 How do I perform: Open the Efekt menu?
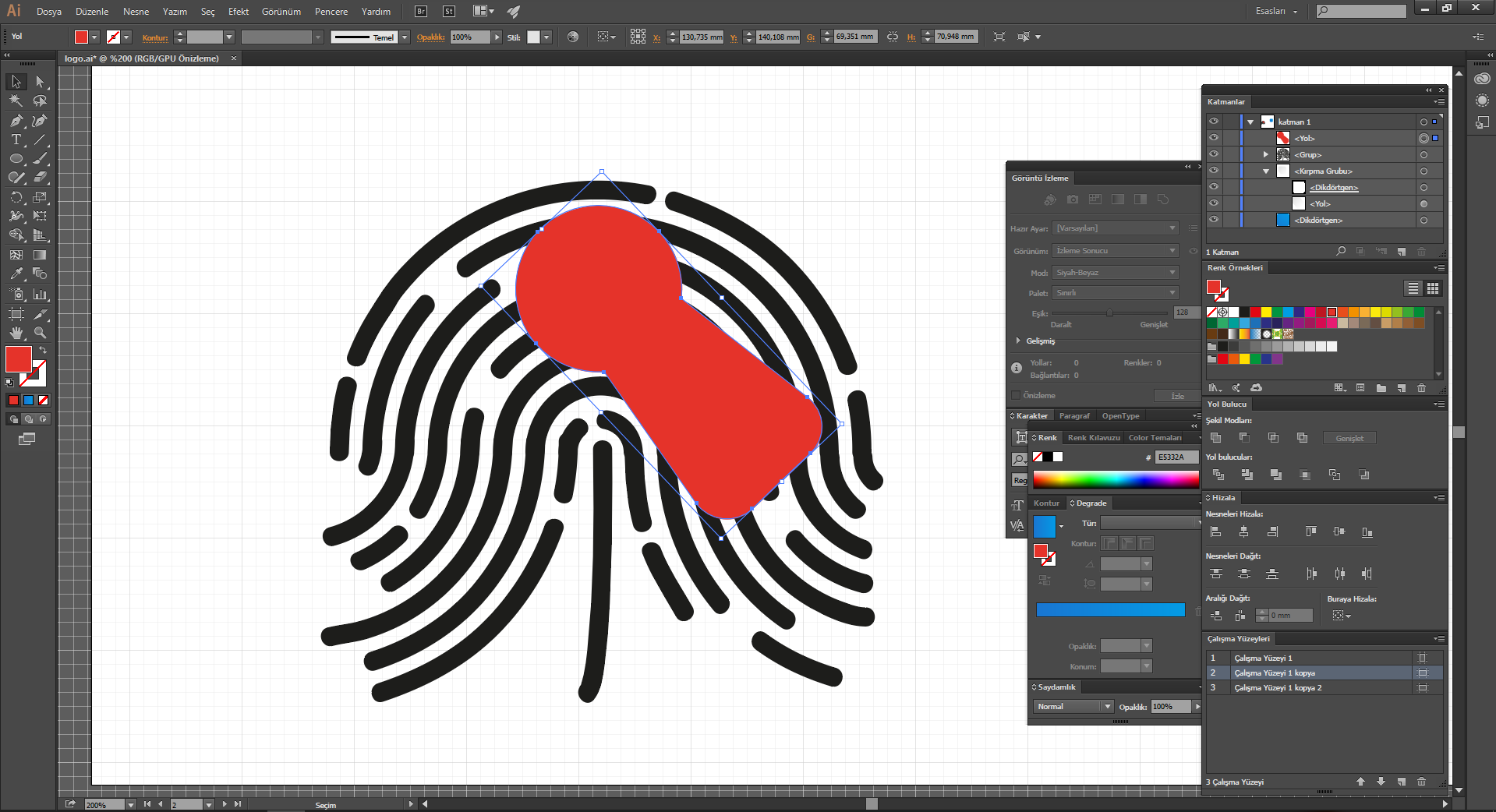(x=239, y=12)
